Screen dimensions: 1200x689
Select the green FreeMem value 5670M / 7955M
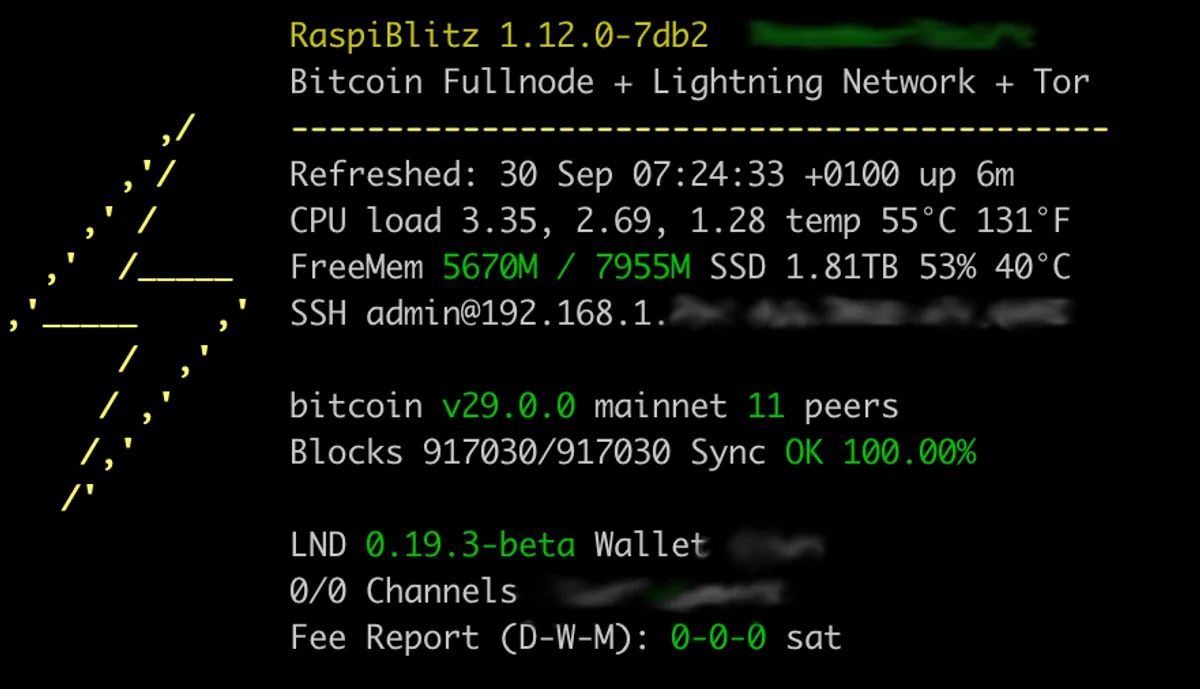pos(566,267)
